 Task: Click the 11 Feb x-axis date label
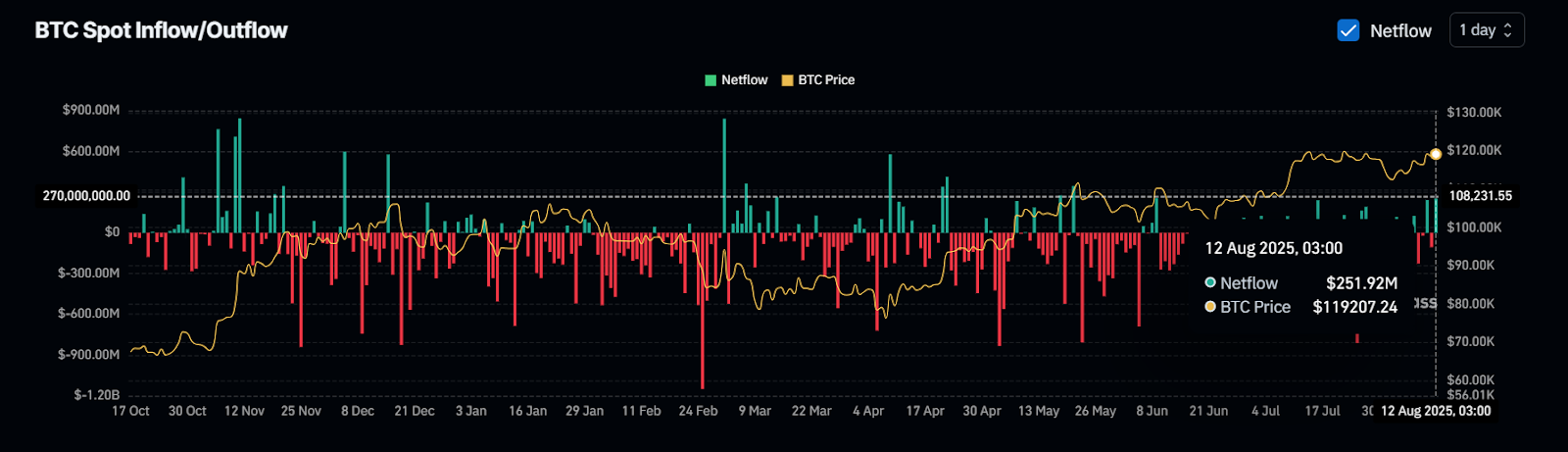pyautogui.click(x=641, y=411)
